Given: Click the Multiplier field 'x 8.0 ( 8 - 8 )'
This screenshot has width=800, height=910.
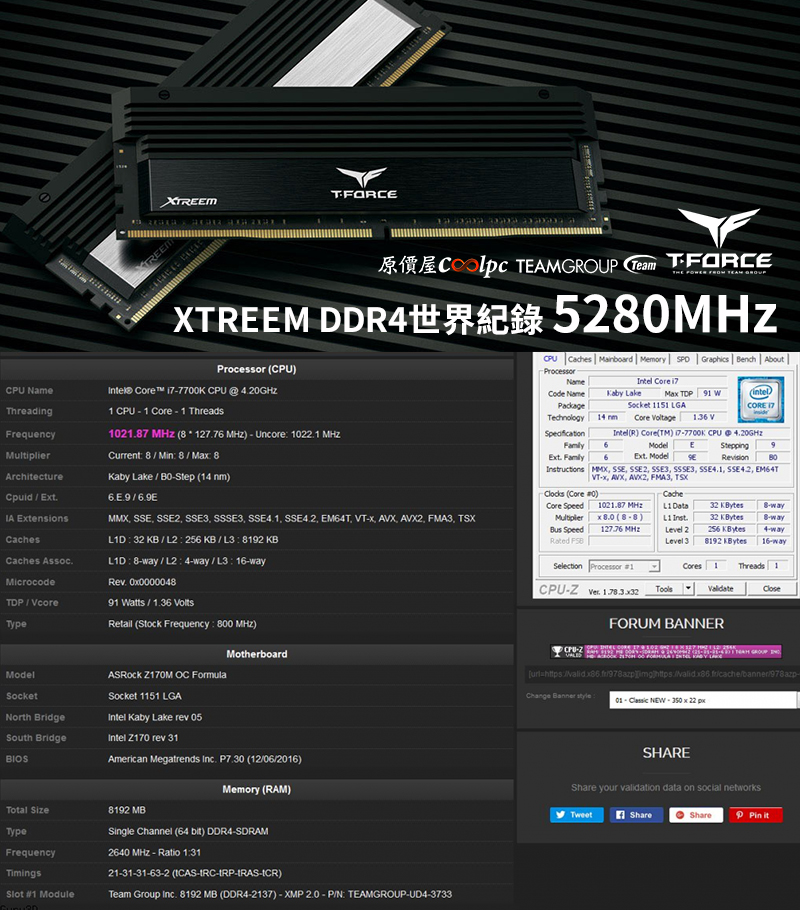Looking at the screenshot, I should pos(620,517).
